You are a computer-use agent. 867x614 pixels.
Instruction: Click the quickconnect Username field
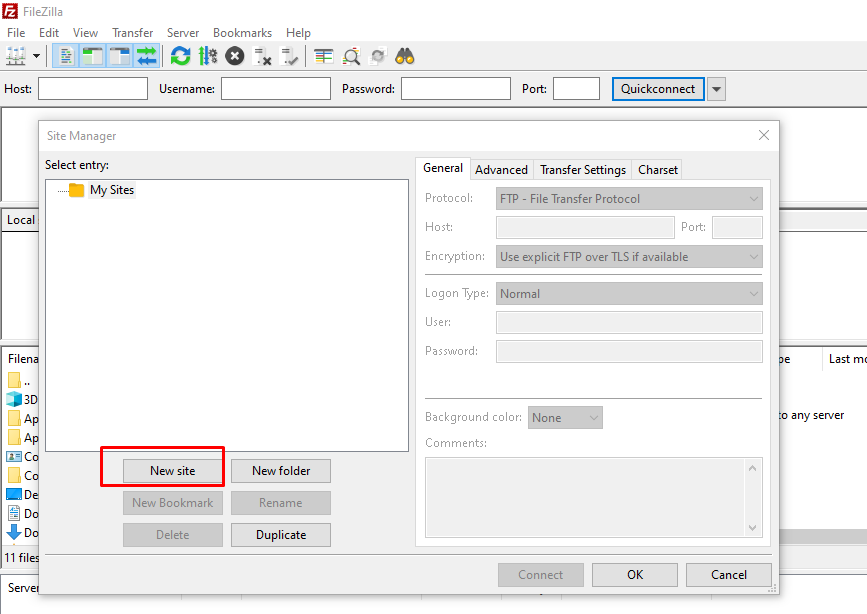[276, 89]
